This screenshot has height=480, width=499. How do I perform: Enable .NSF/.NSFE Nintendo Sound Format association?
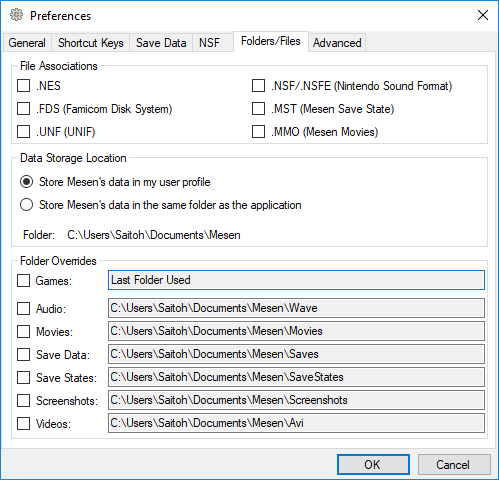click(x=258, y=86)
